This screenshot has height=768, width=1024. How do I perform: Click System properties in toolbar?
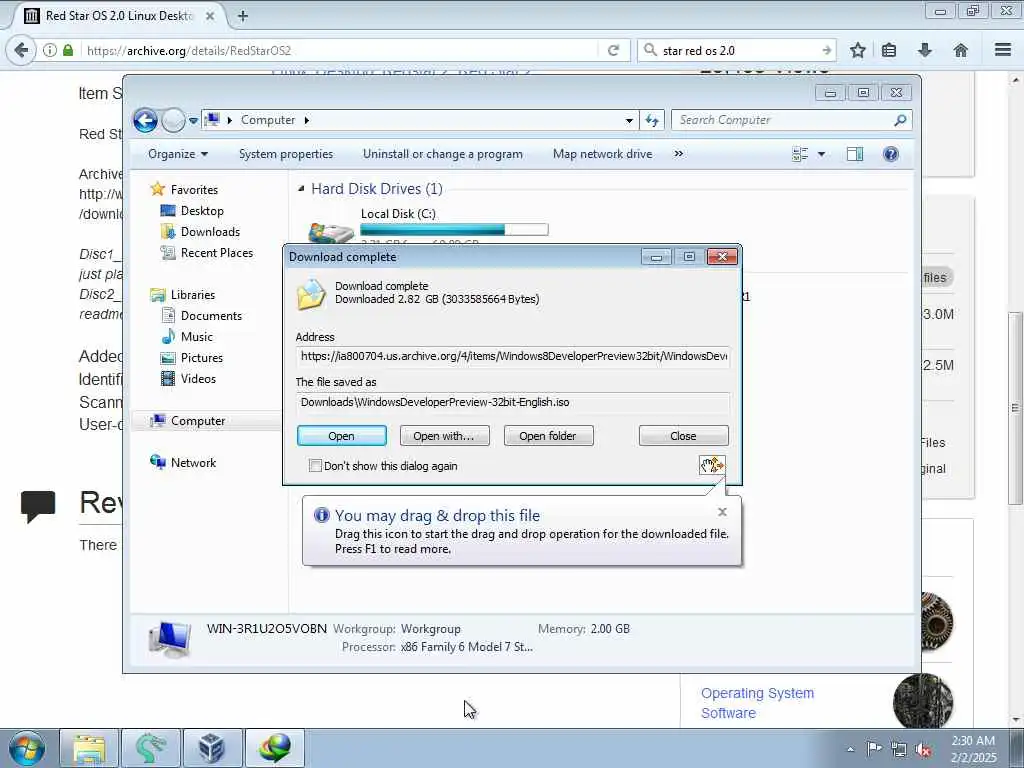[286, 154]
